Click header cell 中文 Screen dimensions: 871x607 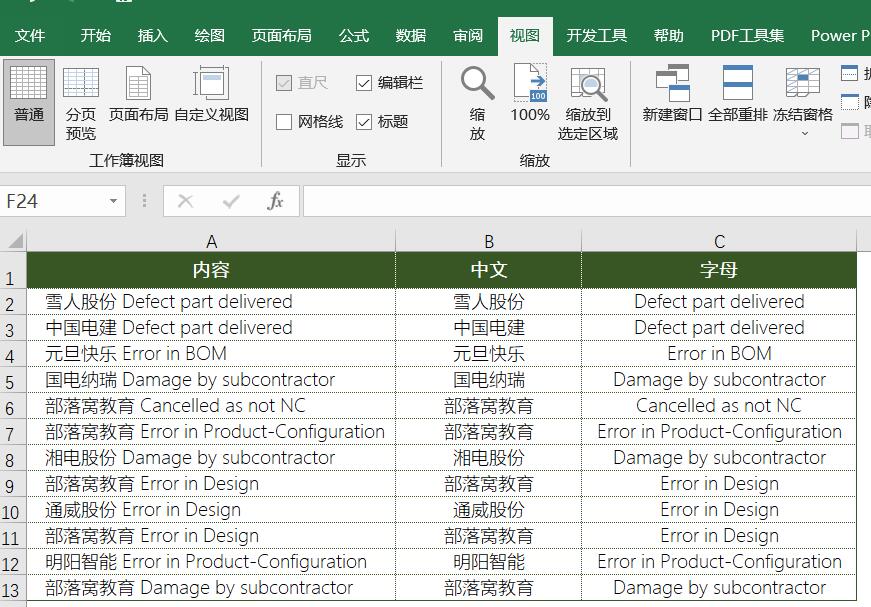pos(489,270)
